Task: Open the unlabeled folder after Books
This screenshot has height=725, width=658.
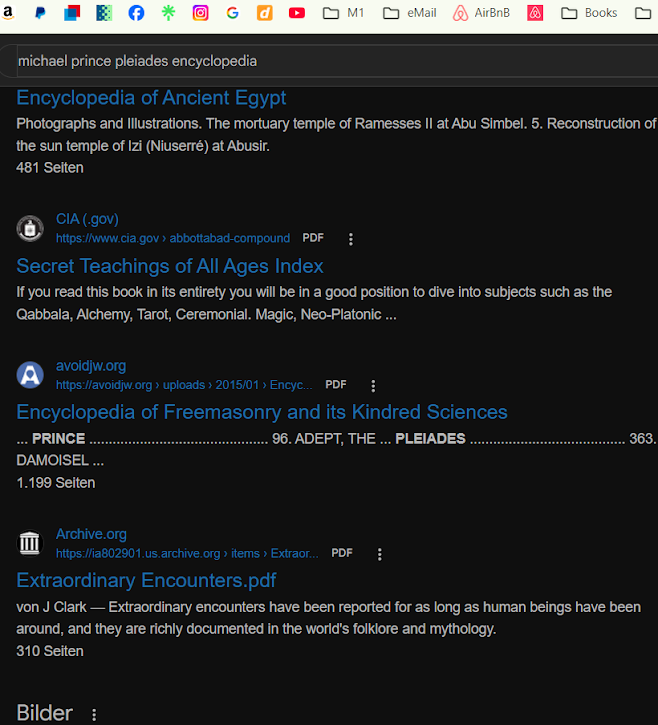Action: tap(643, 12)
